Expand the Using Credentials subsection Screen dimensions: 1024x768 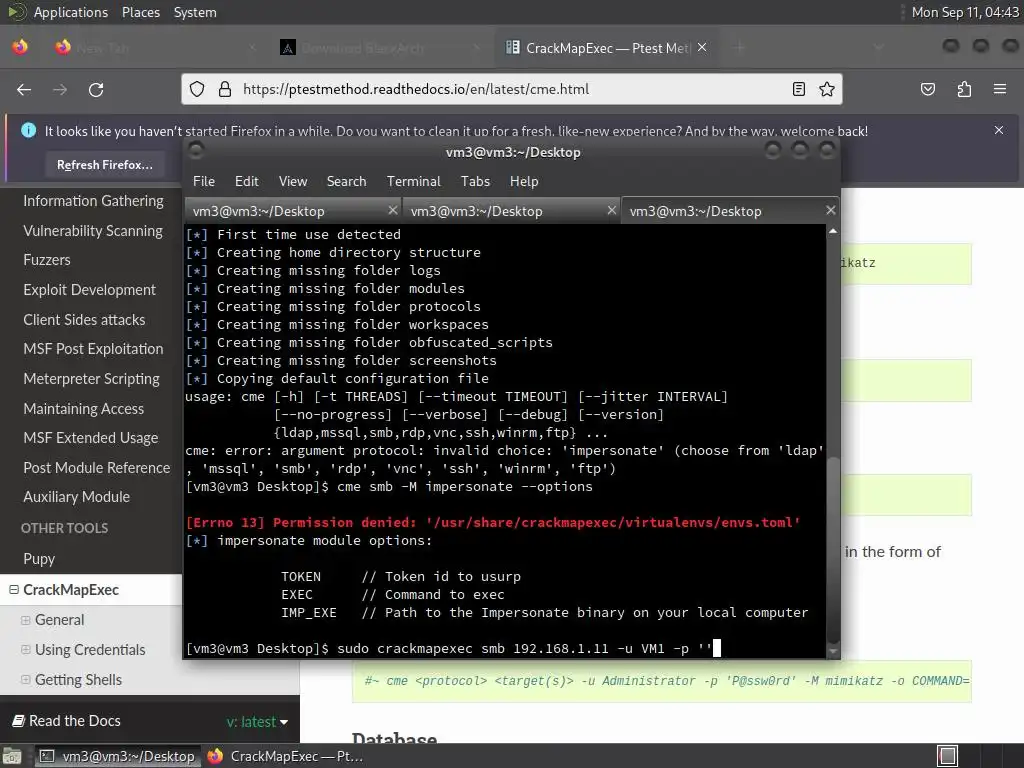[25, 650]
